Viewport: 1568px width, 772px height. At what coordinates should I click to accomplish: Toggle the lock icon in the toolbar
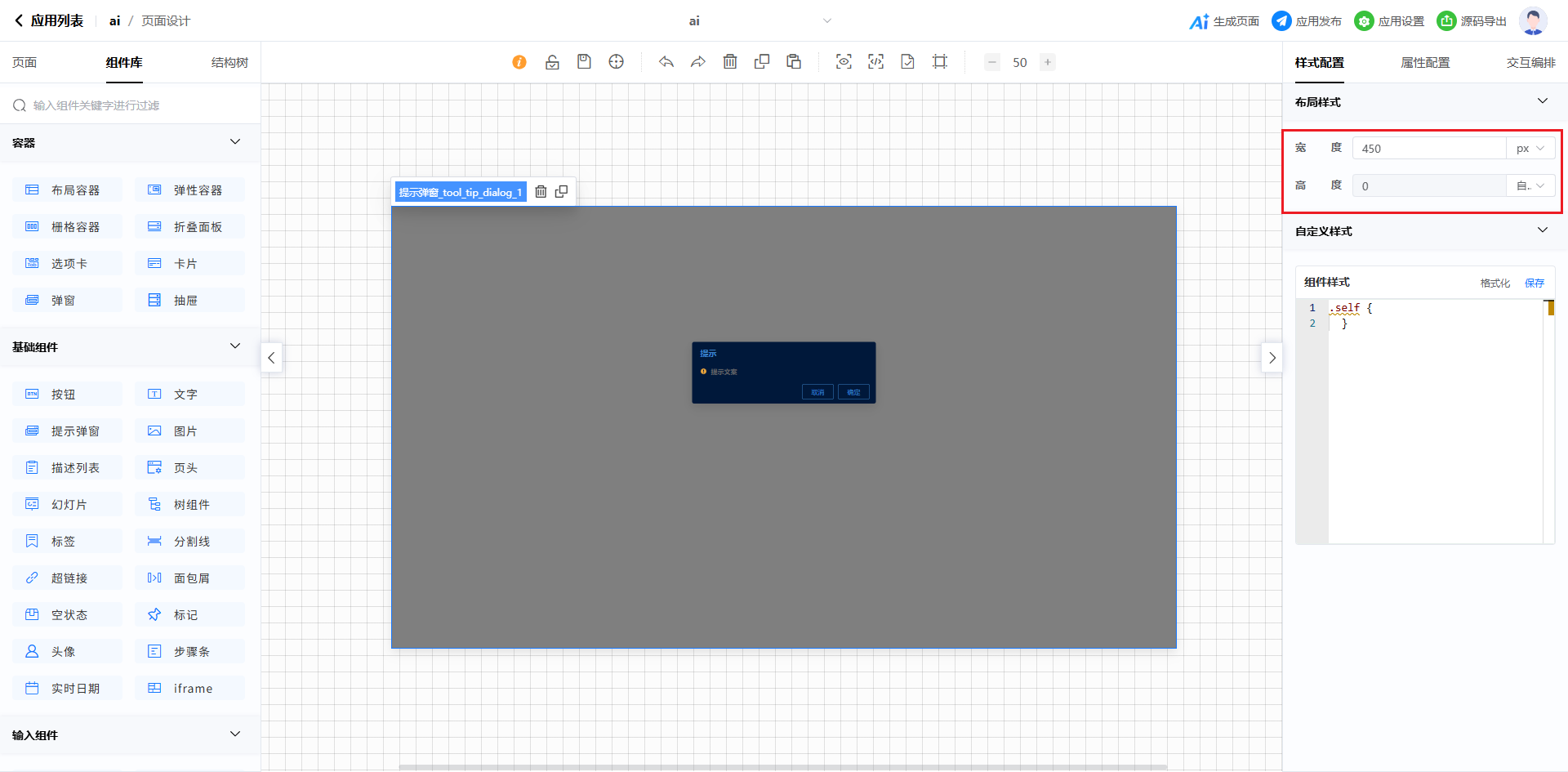[x=552, y=62]
